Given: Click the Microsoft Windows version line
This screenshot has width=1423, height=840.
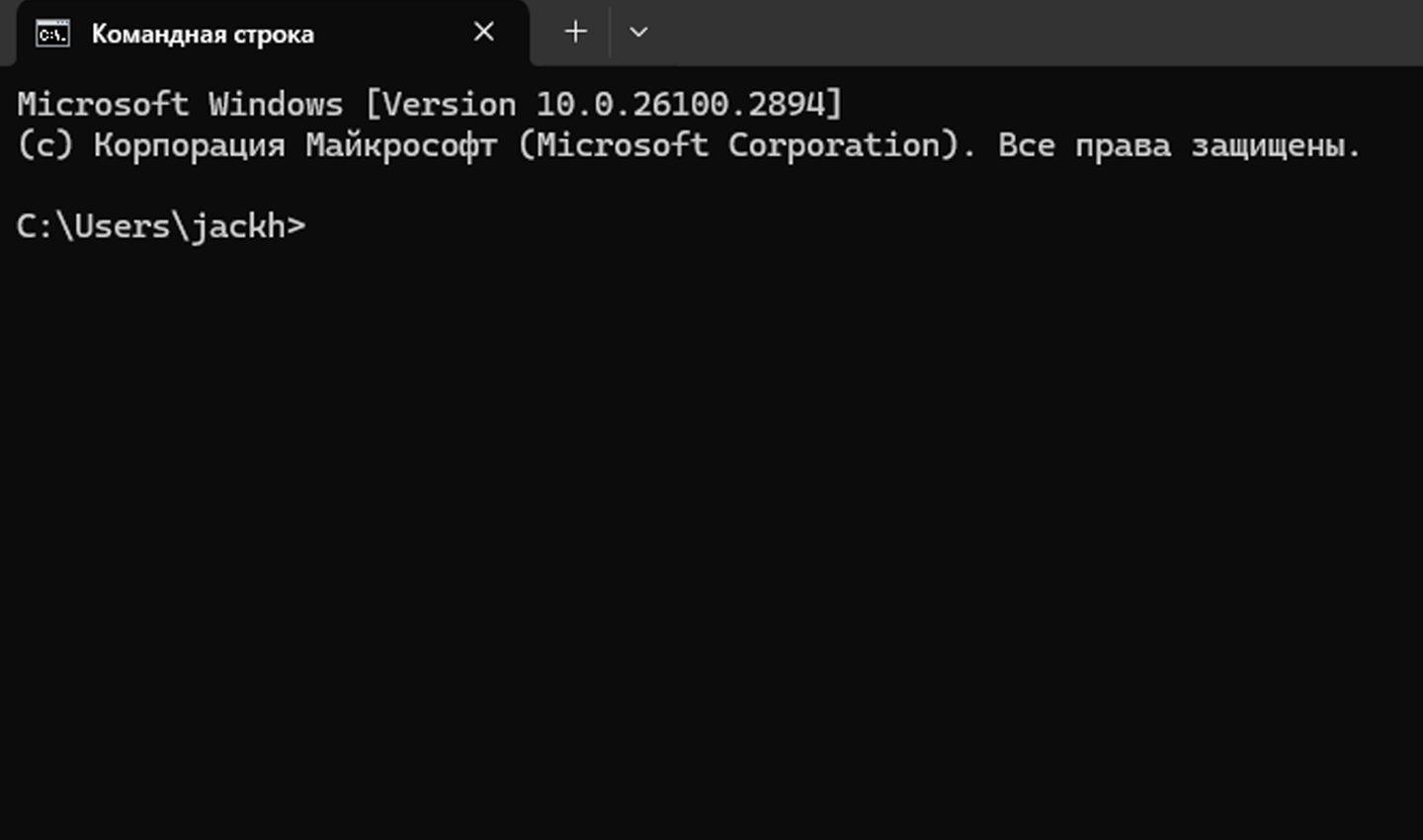Looking at the screenshot, I should click(x=430, y=104).
